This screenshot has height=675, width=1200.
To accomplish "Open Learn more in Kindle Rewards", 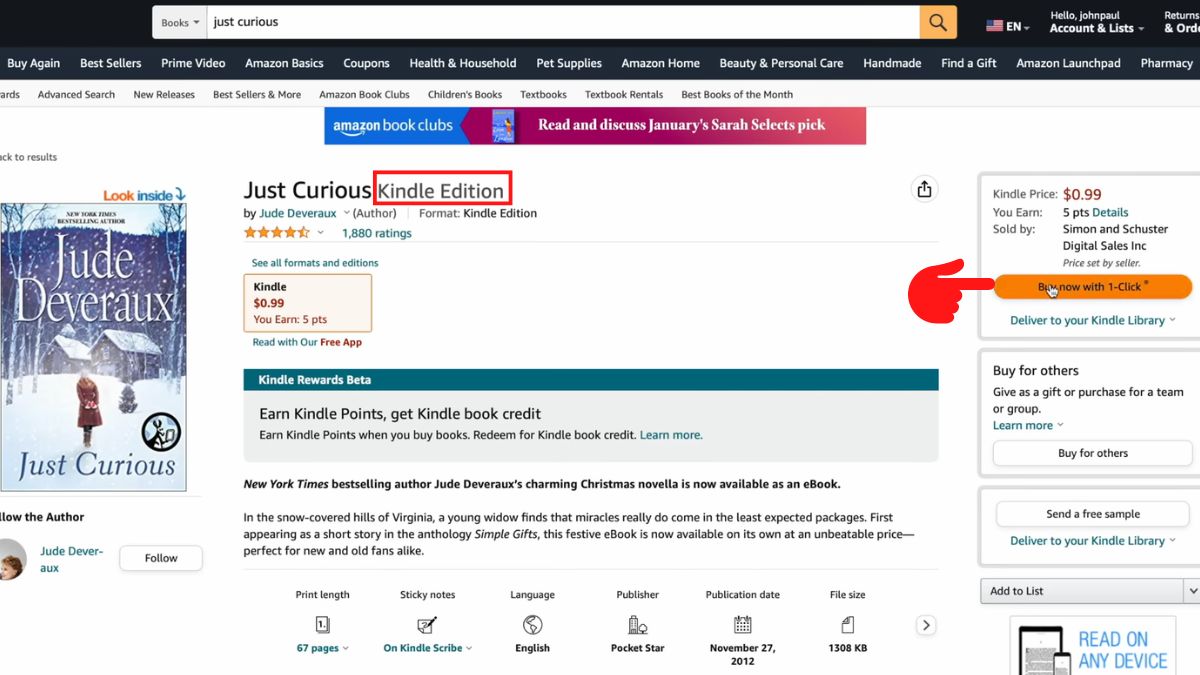I will point(671,435).
